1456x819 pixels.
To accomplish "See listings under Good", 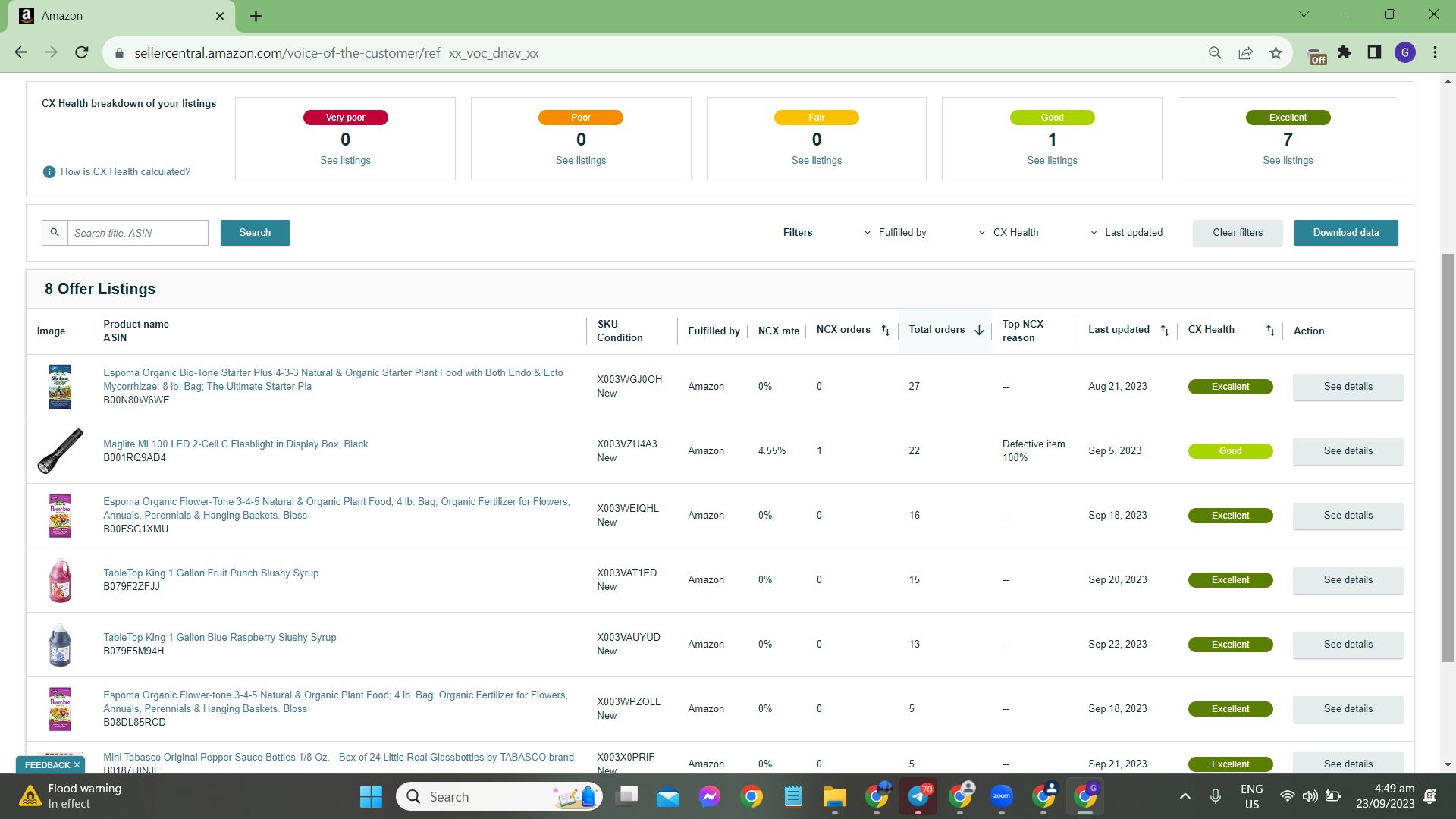I will 1053,161.
